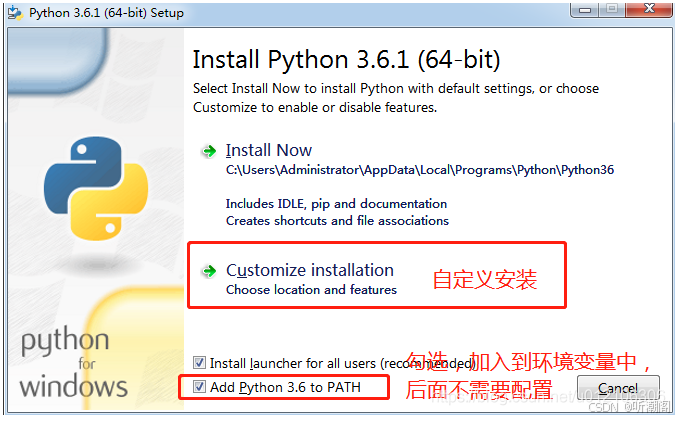Toggle Add Python 3.6 to PATH checkbox
679x421 pixels.
199,386
